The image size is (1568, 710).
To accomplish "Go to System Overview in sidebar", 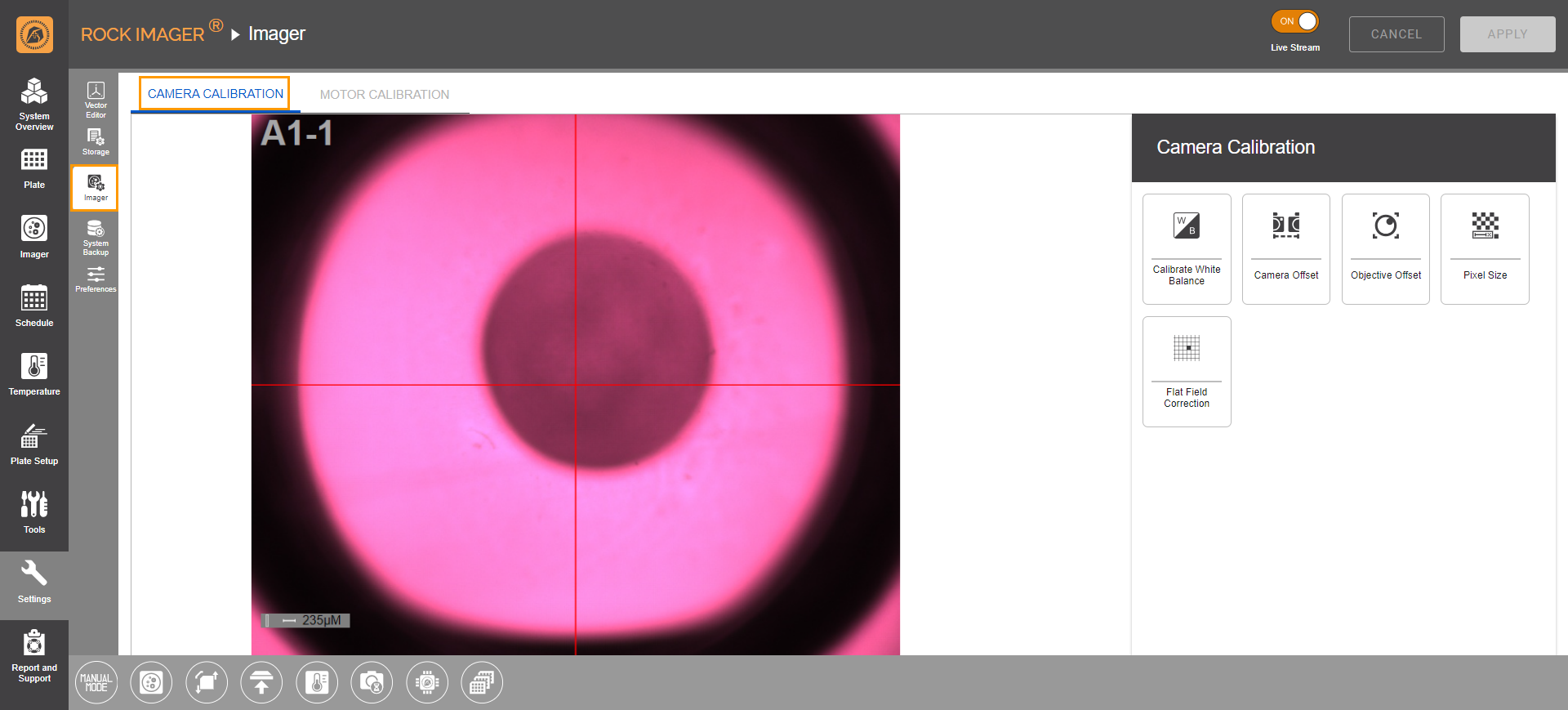I will click(34, 104).
